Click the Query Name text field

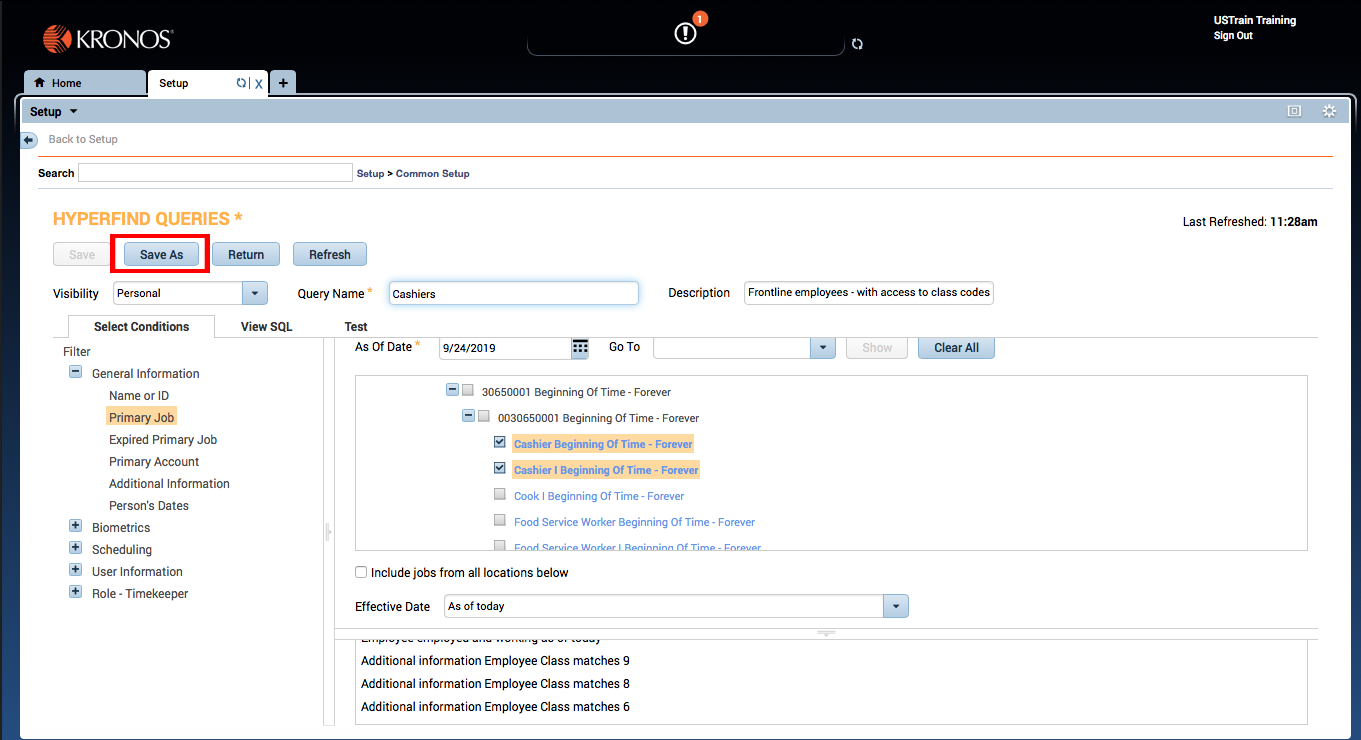coord(513,293)
